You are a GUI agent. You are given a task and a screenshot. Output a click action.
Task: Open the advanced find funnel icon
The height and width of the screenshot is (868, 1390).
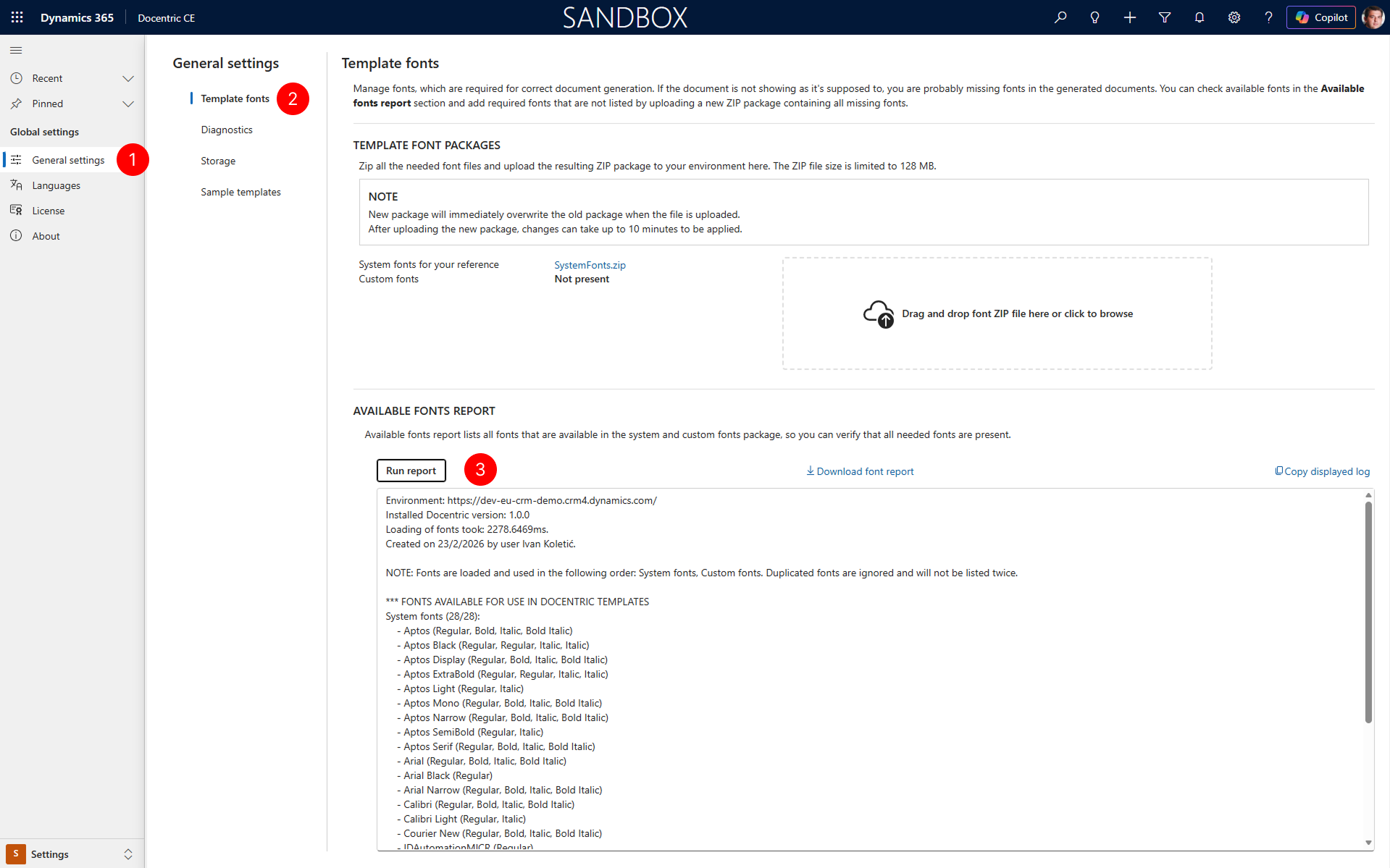click(1165, 17)
